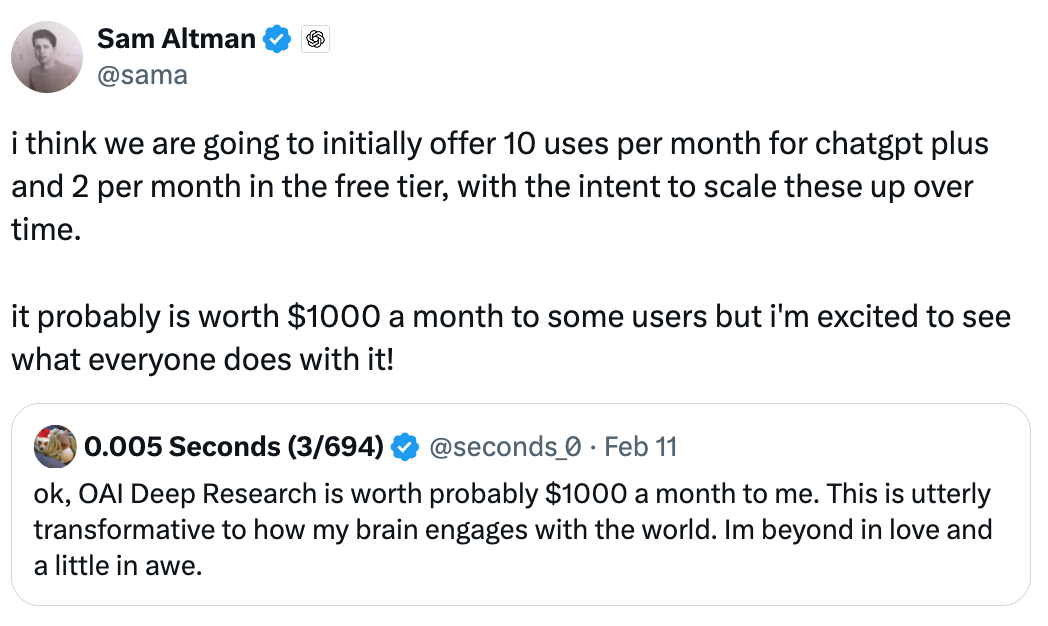Screen dimensions: 1048x626
Task: Click the word "time." ending the first paragraph
Action: point(46,230)
